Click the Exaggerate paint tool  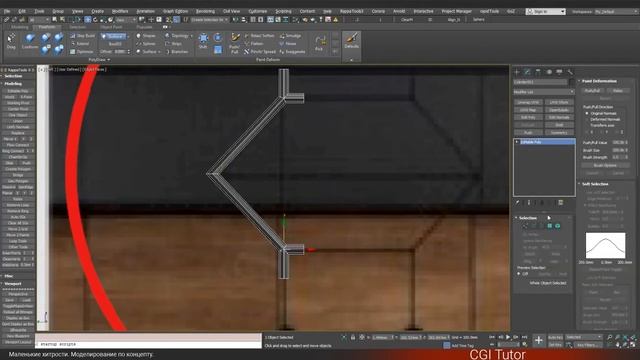coord(292,52)
